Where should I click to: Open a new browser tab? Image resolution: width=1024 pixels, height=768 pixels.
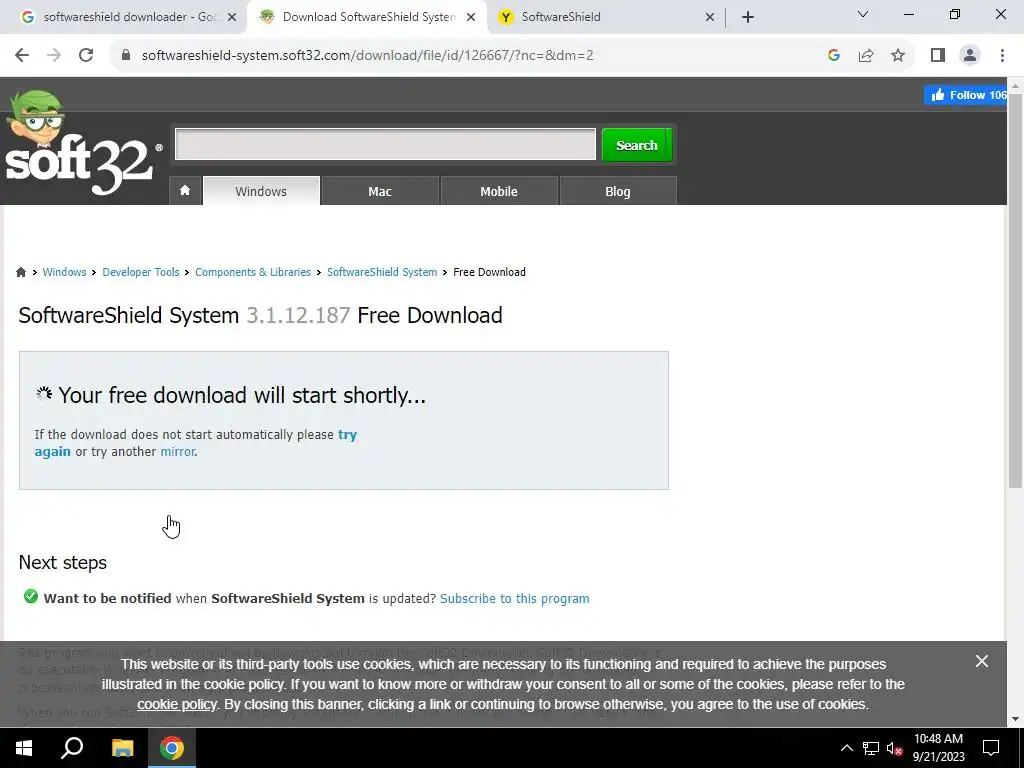point(748,17)
